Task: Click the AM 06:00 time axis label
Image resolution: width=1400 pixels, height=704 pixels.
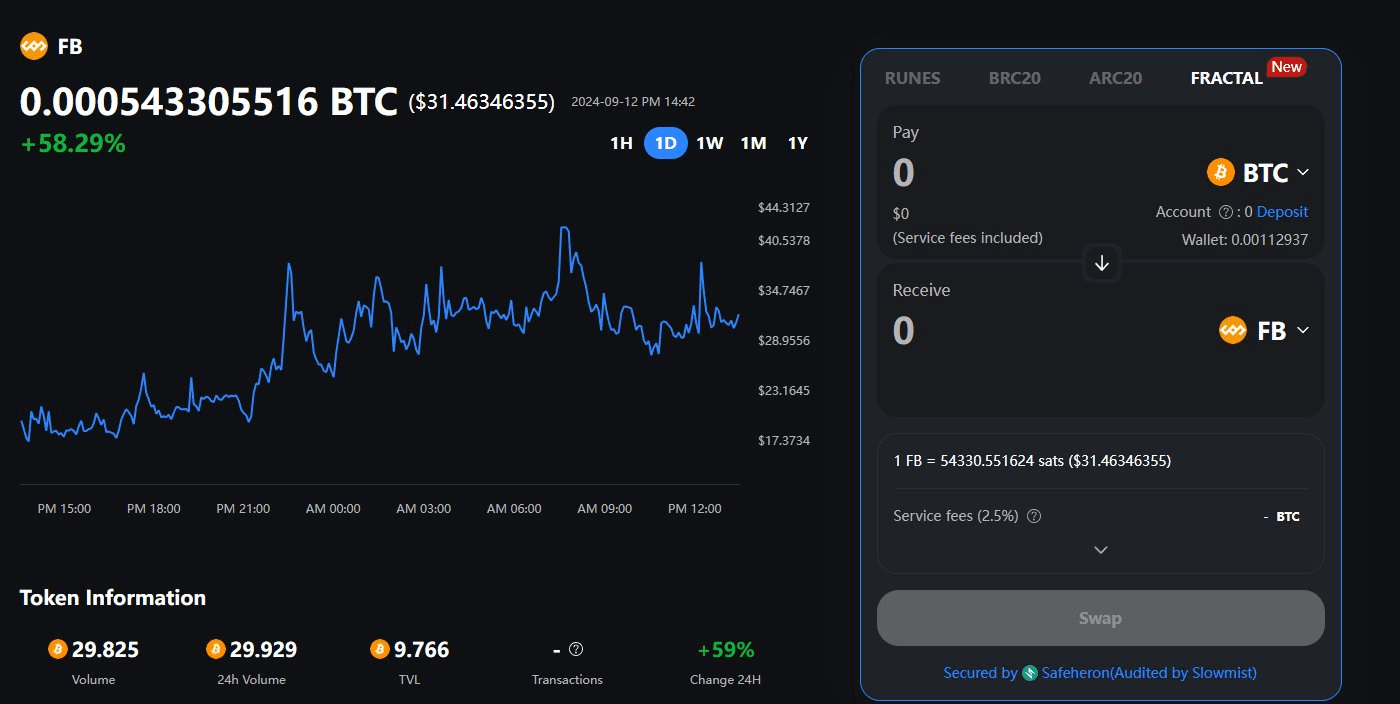Action: click(514, 509)
